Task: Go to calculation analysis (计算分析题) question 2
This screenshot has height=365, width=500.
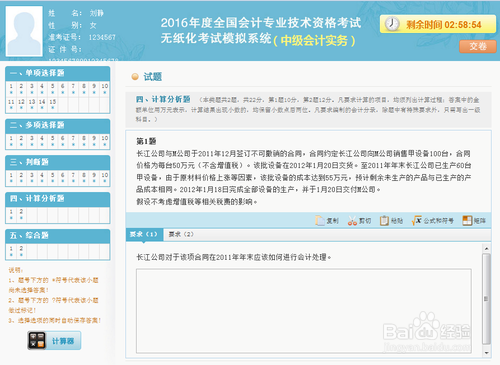Action: (22, 214)
